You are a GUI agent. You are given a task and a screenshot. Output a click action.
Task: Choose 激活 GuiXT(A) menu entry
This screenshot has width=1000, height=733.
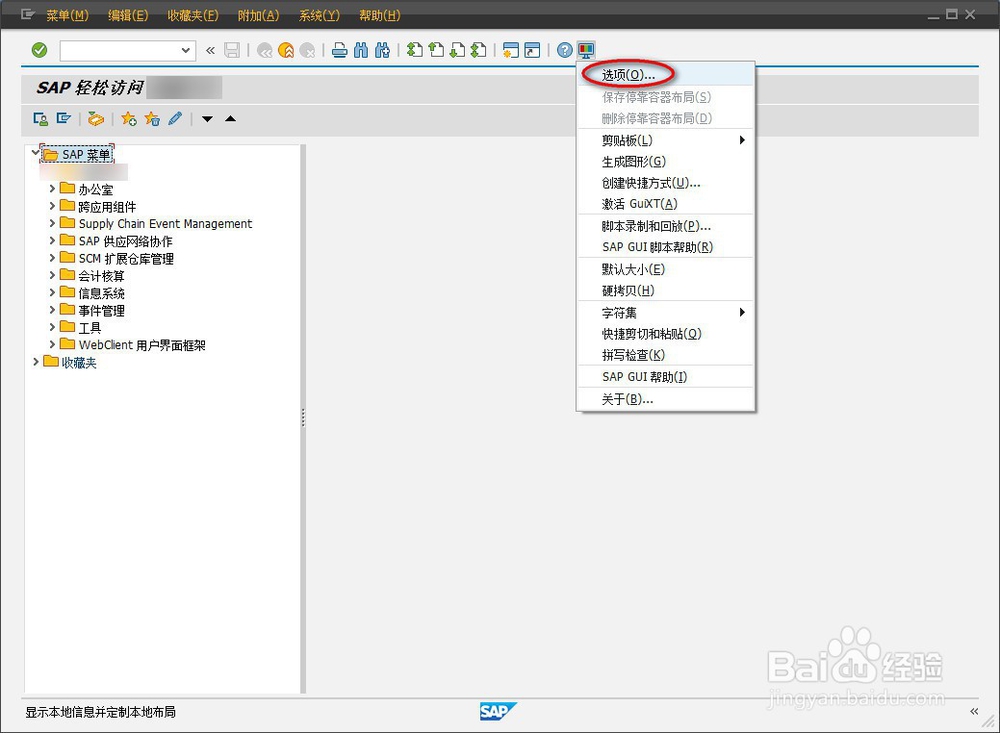coord(666,204)
